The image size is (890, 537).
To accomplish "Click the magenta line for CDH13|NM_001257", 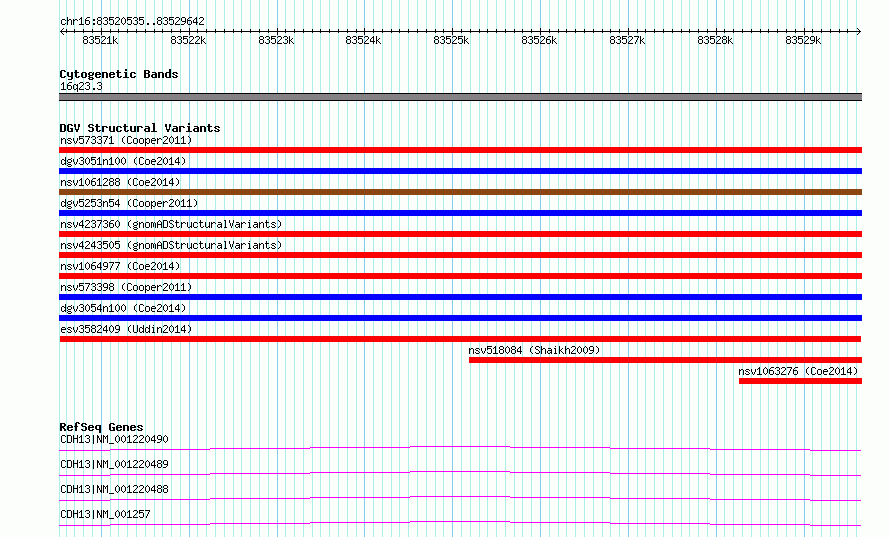I will pos(460,523).
